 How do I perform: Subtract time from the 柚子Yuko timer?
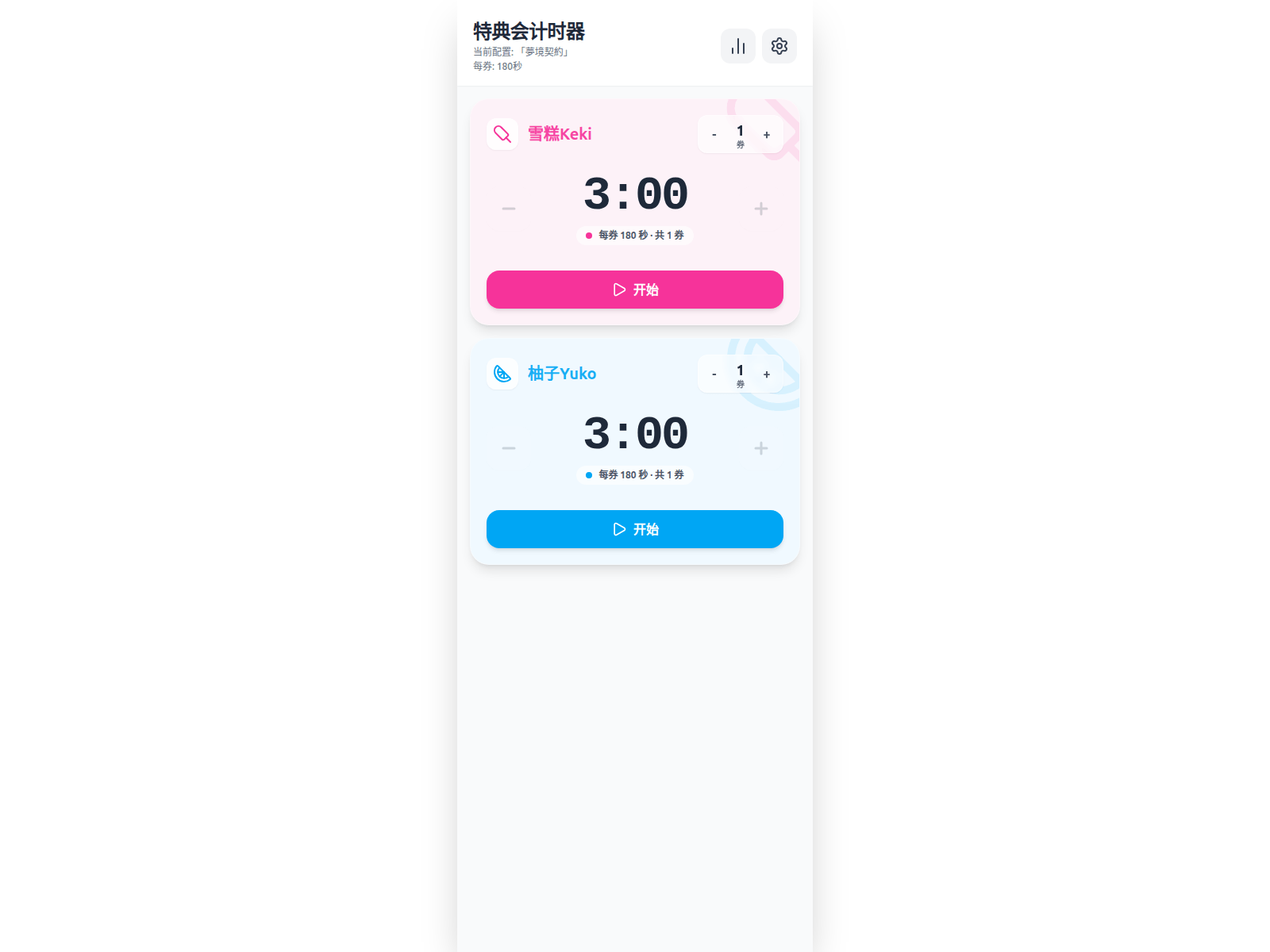click(509, 448)
